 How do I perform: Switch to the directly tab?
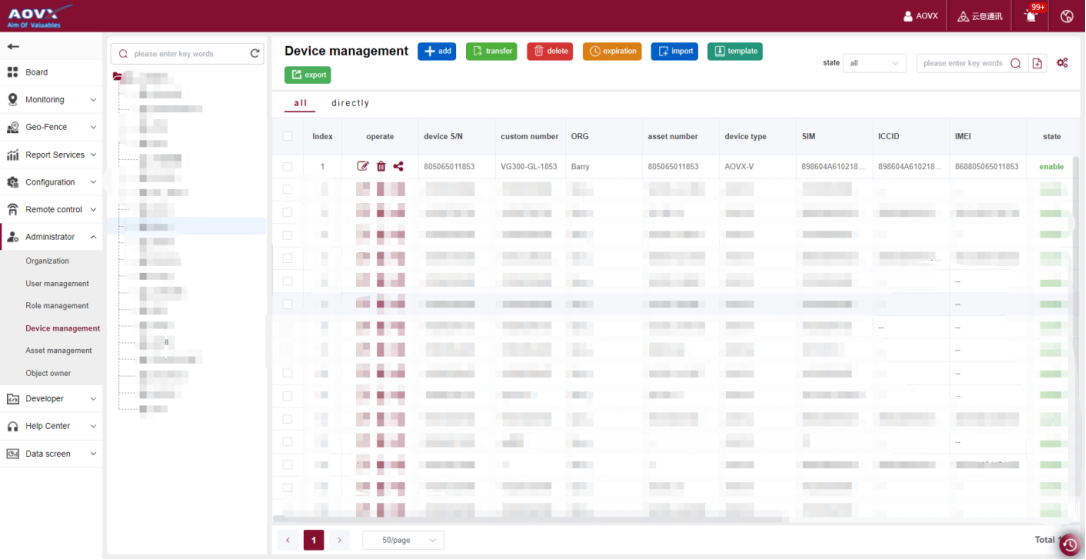coord(350,103)
